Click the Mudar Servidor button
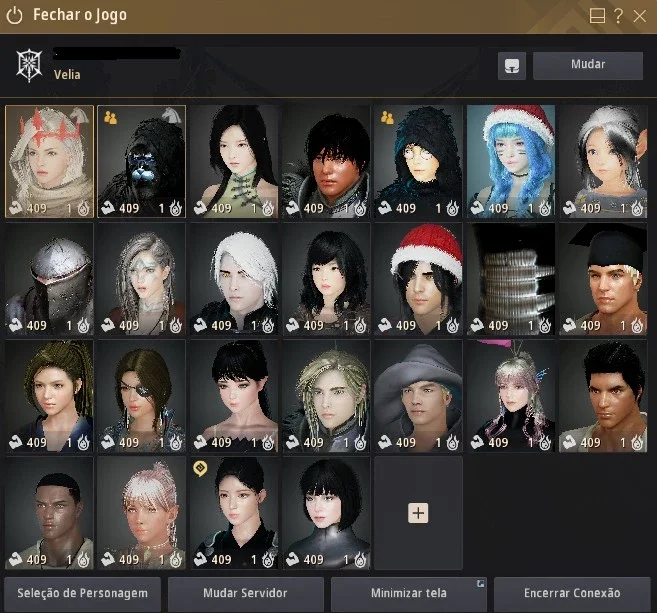657x613 pixels. tap(246, 593)
